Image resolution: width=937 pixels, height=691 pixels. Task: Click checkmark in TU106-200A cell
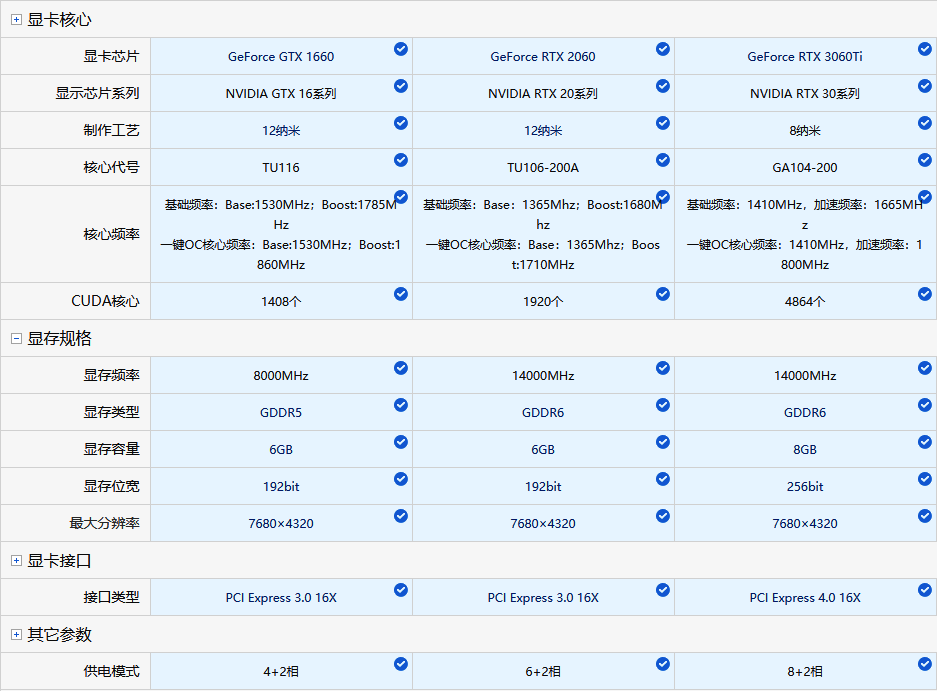pyautogui.click(x=663, y=160)
